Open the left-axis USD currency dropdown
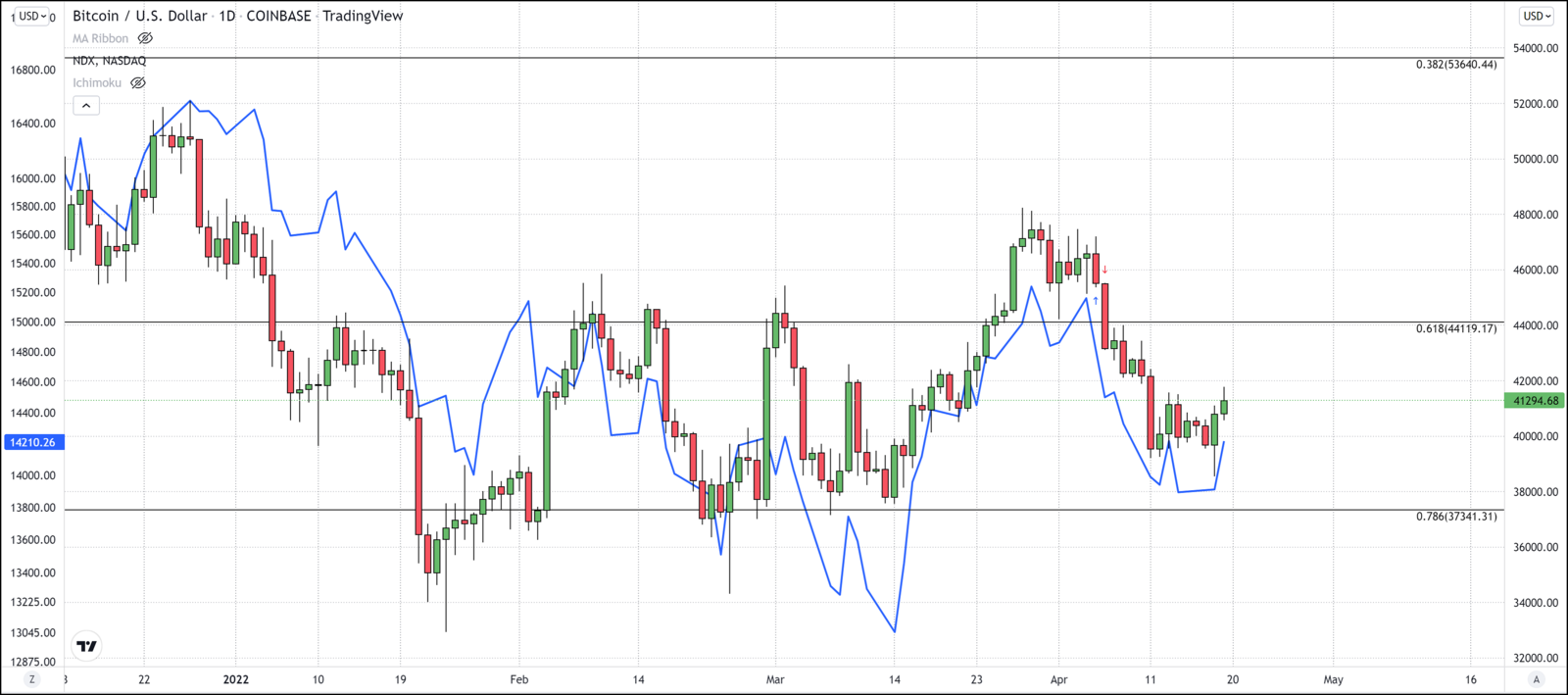The image size is (1568, 695). click(32, 16)
